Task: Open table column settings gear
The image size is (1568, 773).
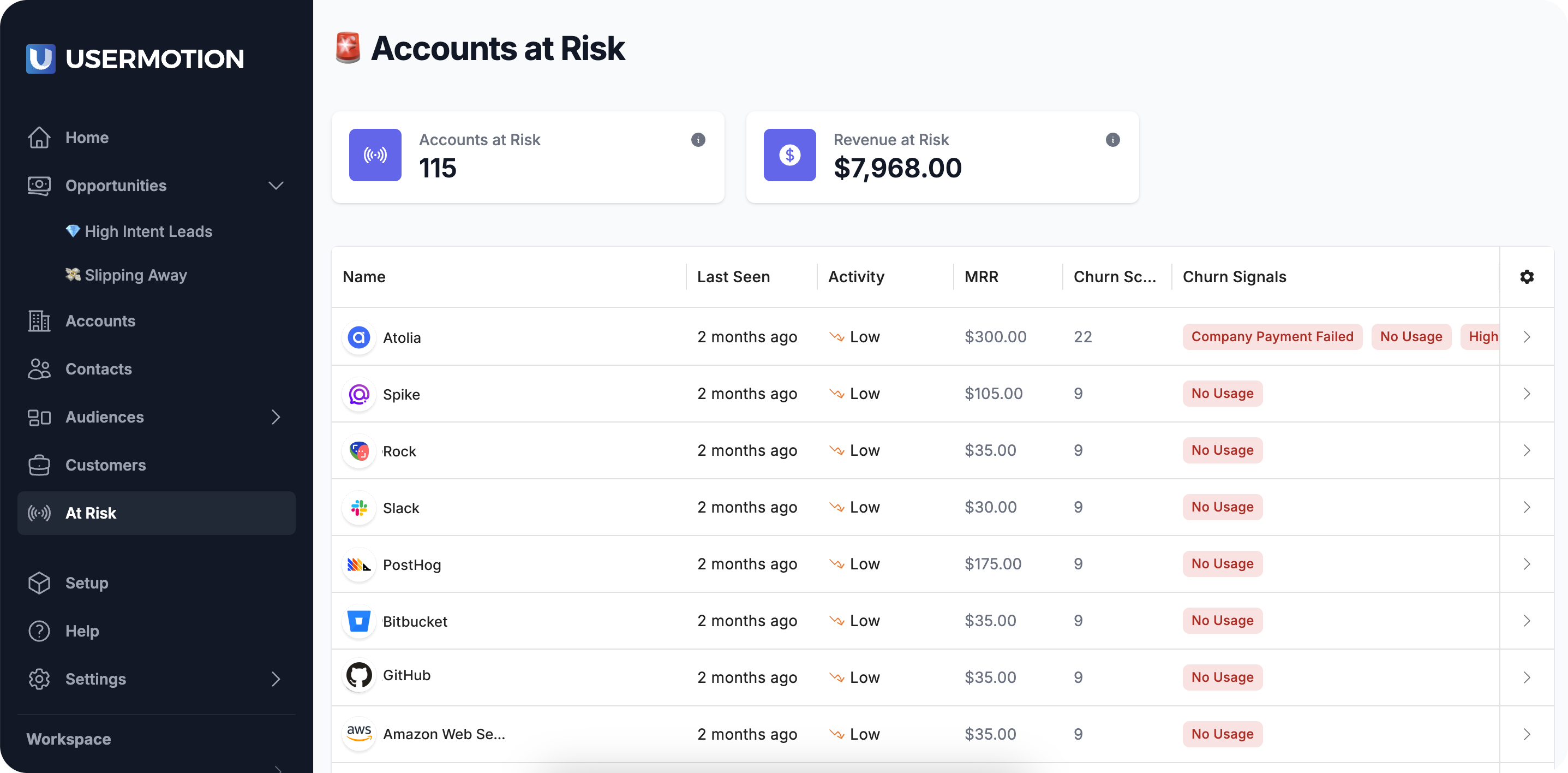Action: pyautogui.click(x=1527, y=277)
